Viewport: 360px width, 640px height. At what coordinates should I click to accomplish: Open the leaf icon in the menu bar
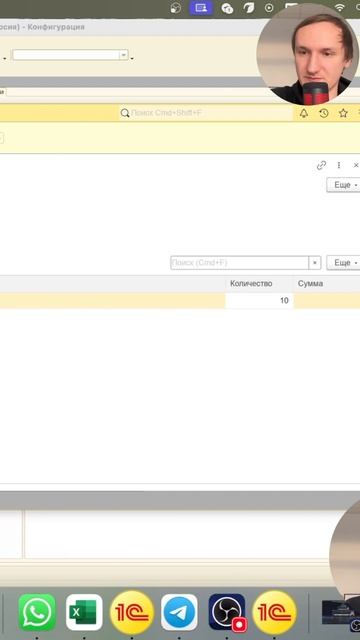point(249,8)
